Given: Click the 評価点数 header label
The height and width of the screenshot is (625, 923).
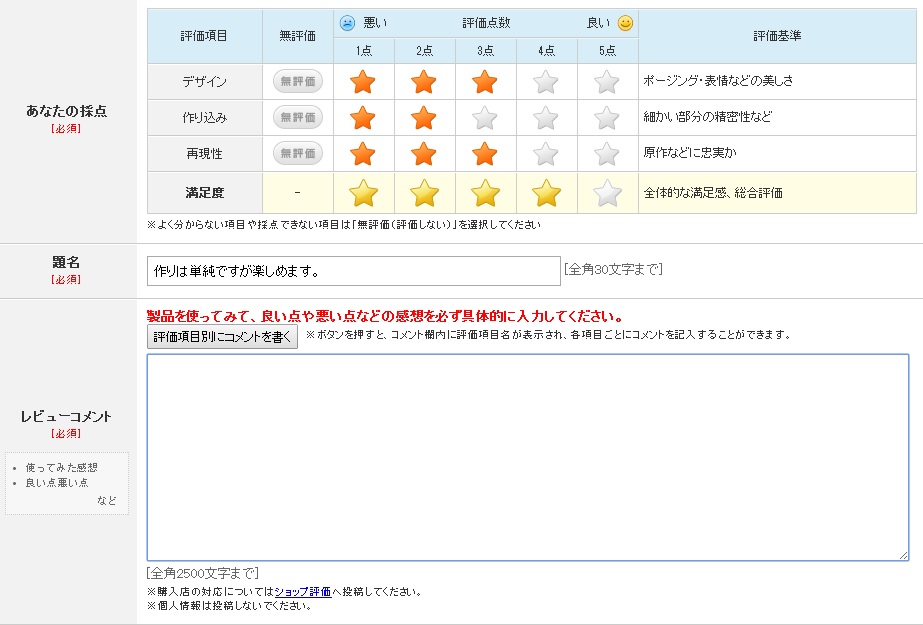Looking at the screenshot, I should click(486, 23).
